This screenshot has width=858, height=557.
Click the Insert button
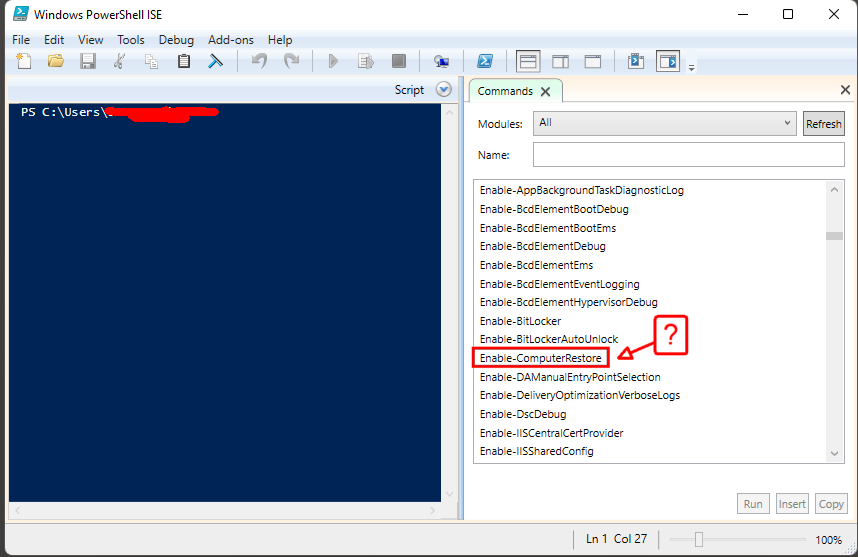[792, 504]
